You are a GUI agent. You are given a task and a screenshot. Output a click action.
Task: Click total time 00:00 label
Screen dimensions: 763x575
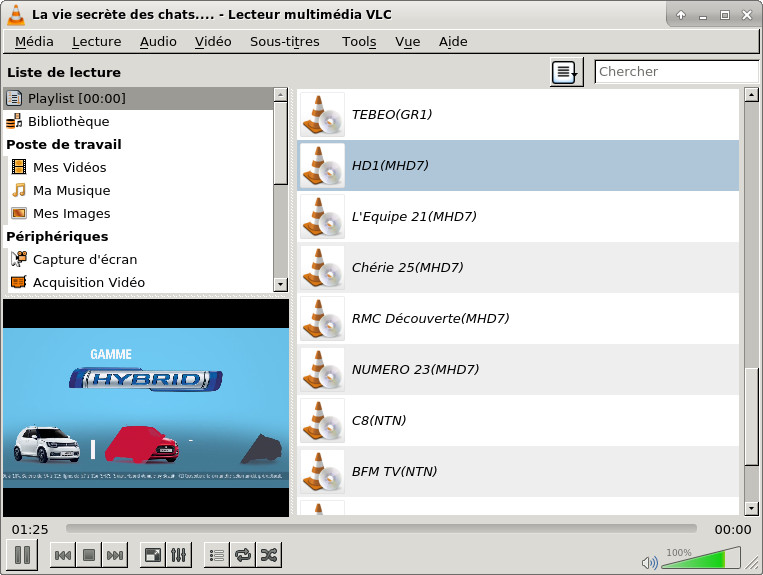[x=733, y=529]
